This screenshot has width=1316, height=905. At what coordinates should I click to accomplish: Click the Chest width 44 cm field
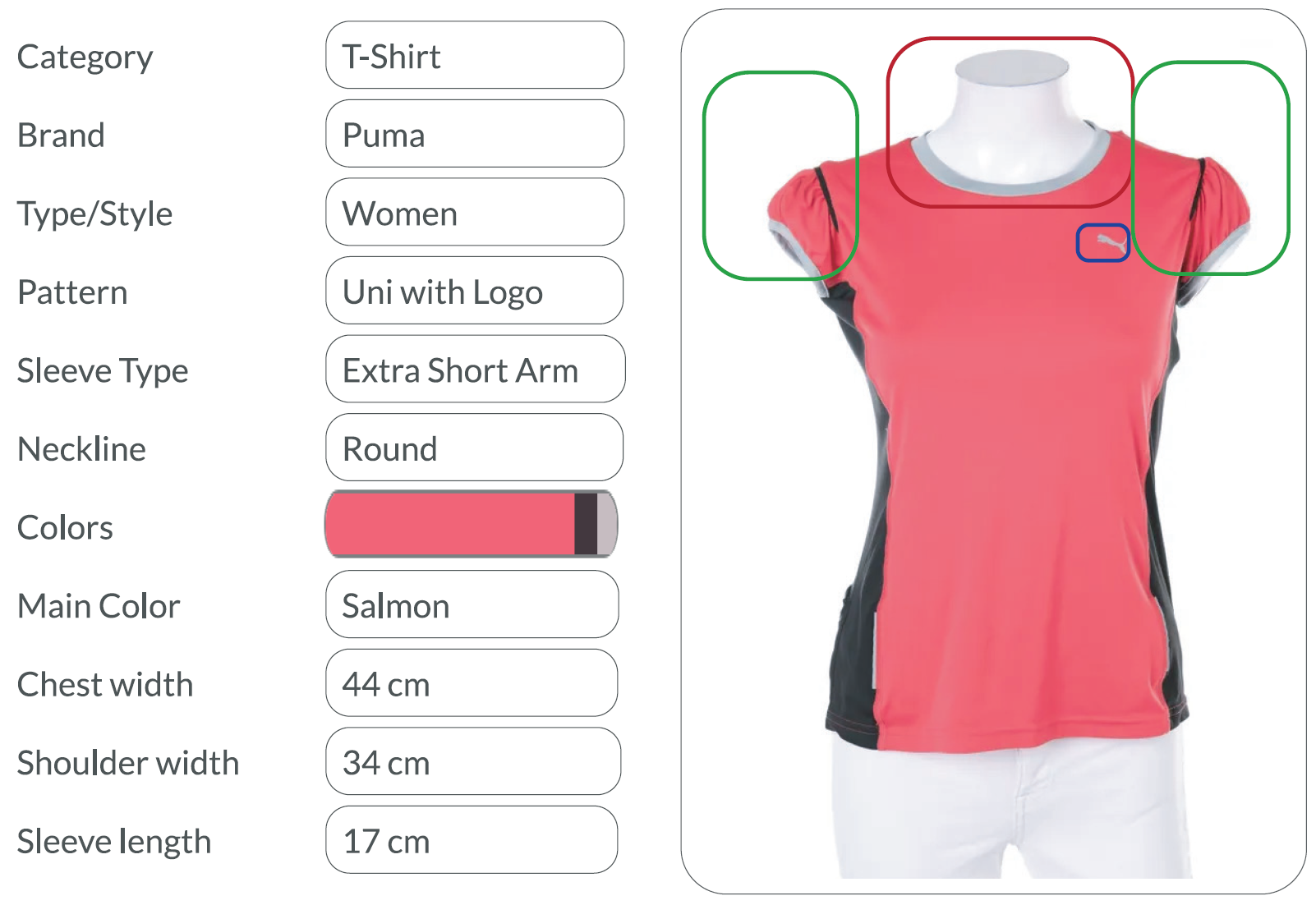[x=472, y=683]
